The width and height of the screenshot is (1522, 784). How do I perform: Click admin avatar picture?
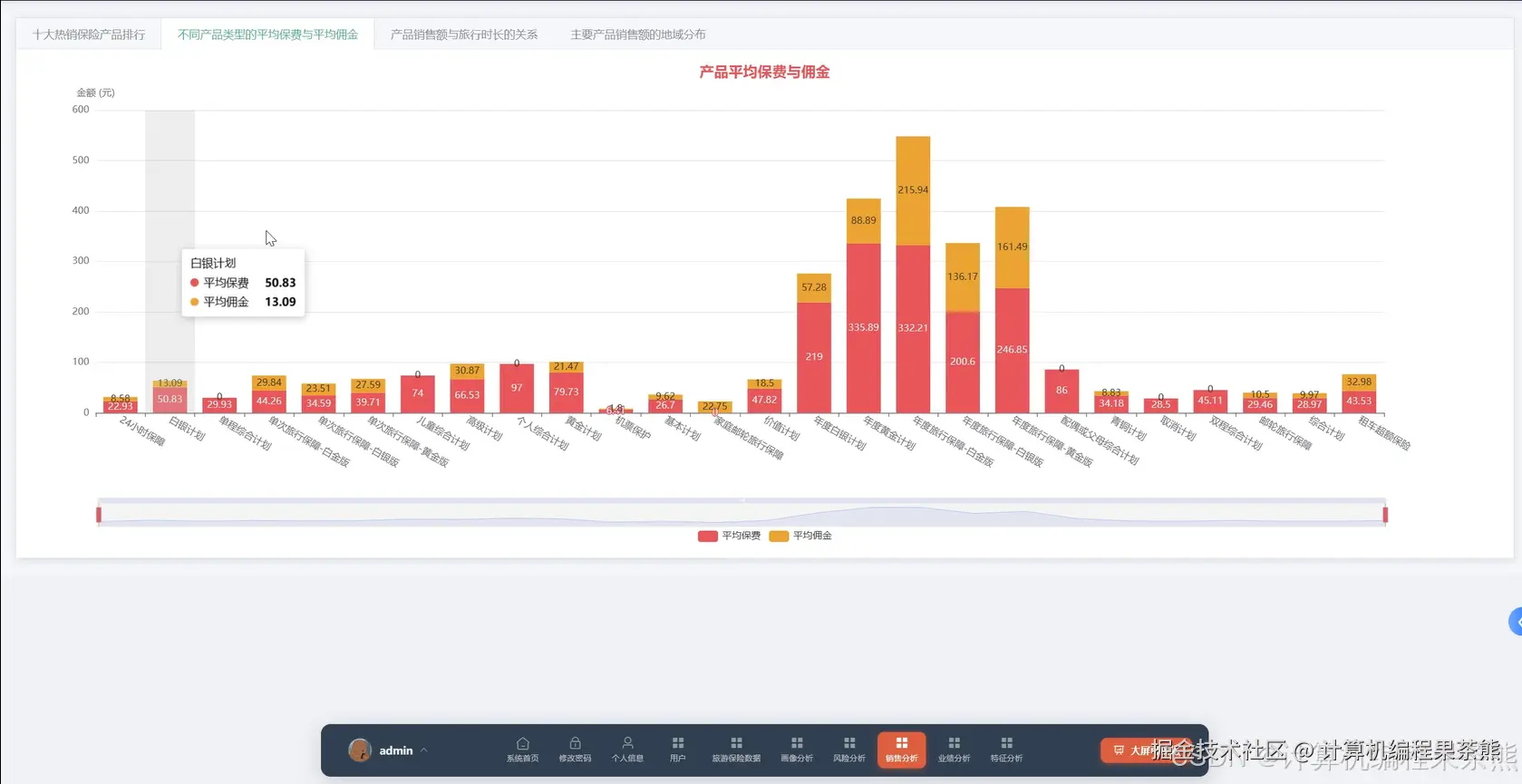click(x=360, y=750)
